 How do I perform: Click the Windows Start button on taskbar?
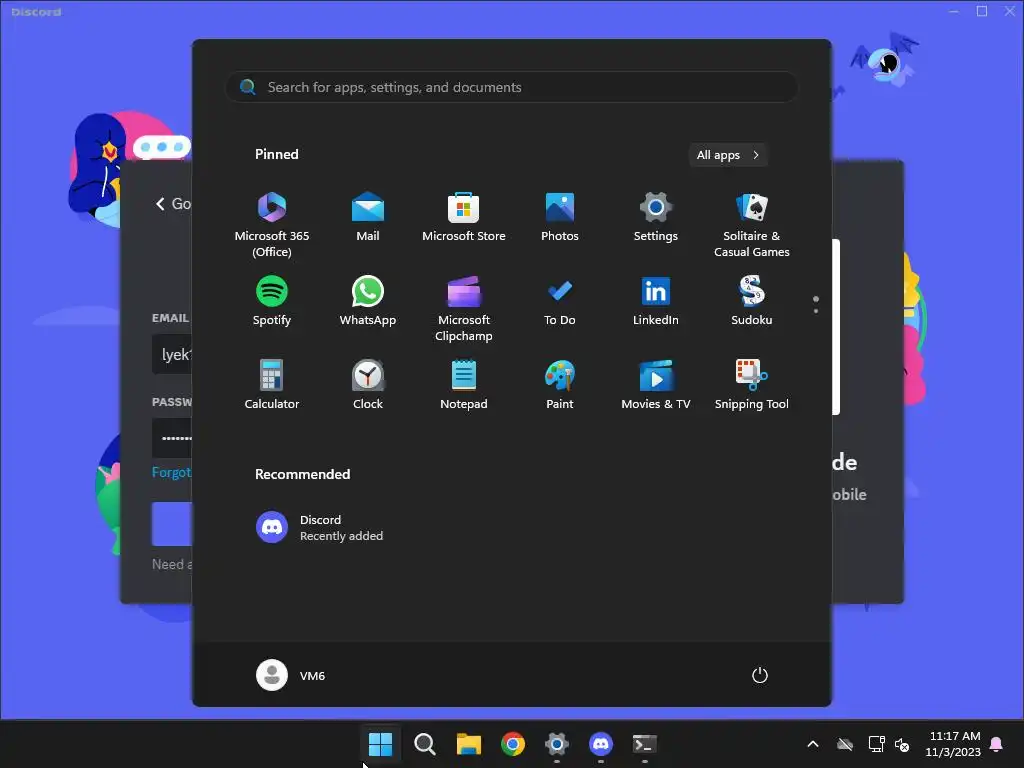pyautogui.click(x=380, y=743)
